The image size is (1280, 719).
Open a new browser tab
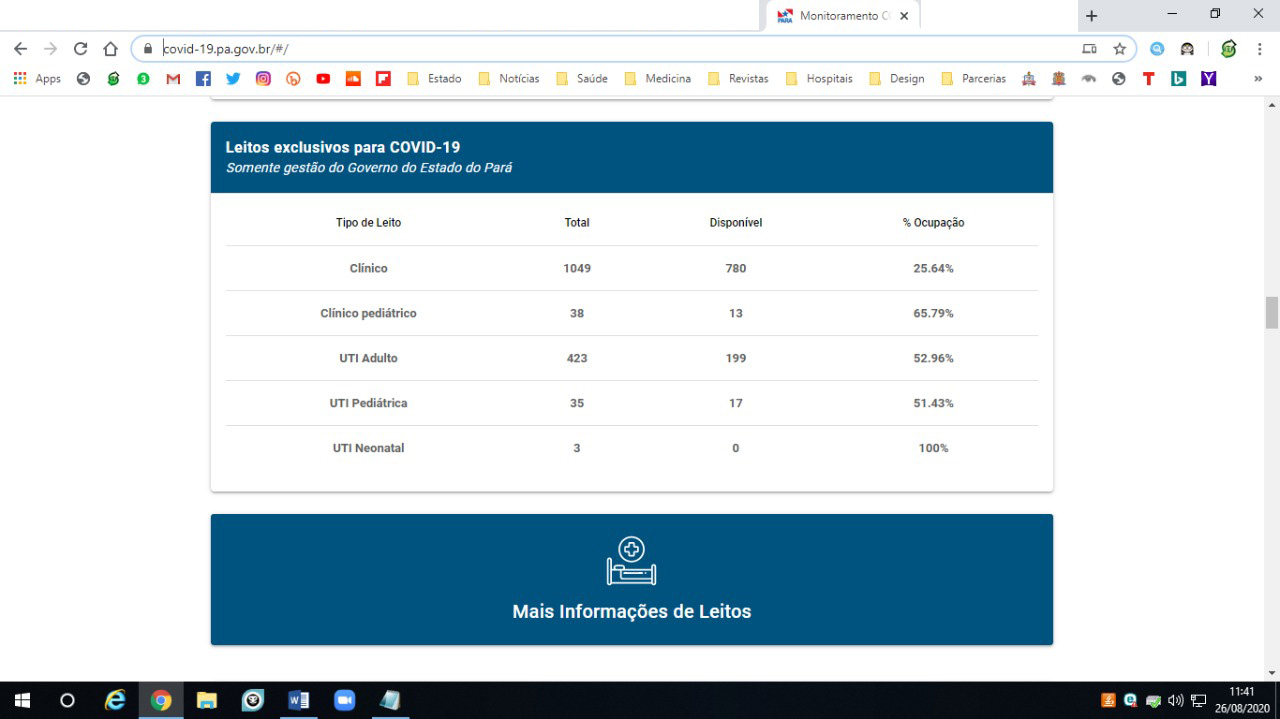tap(1091, 16)
